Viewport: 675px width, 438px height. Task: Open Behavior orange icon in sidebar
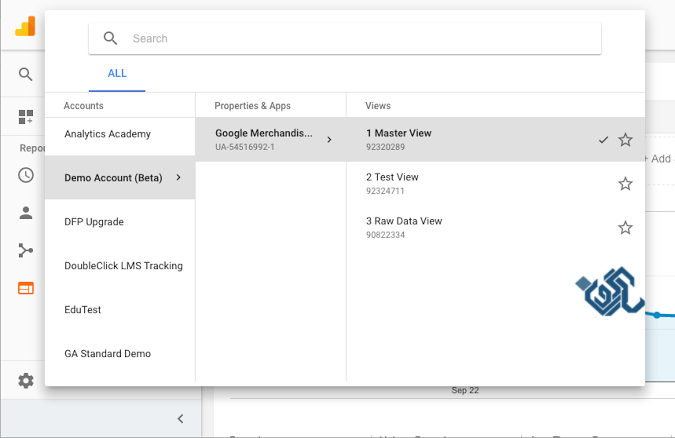(x=26, y=288)
